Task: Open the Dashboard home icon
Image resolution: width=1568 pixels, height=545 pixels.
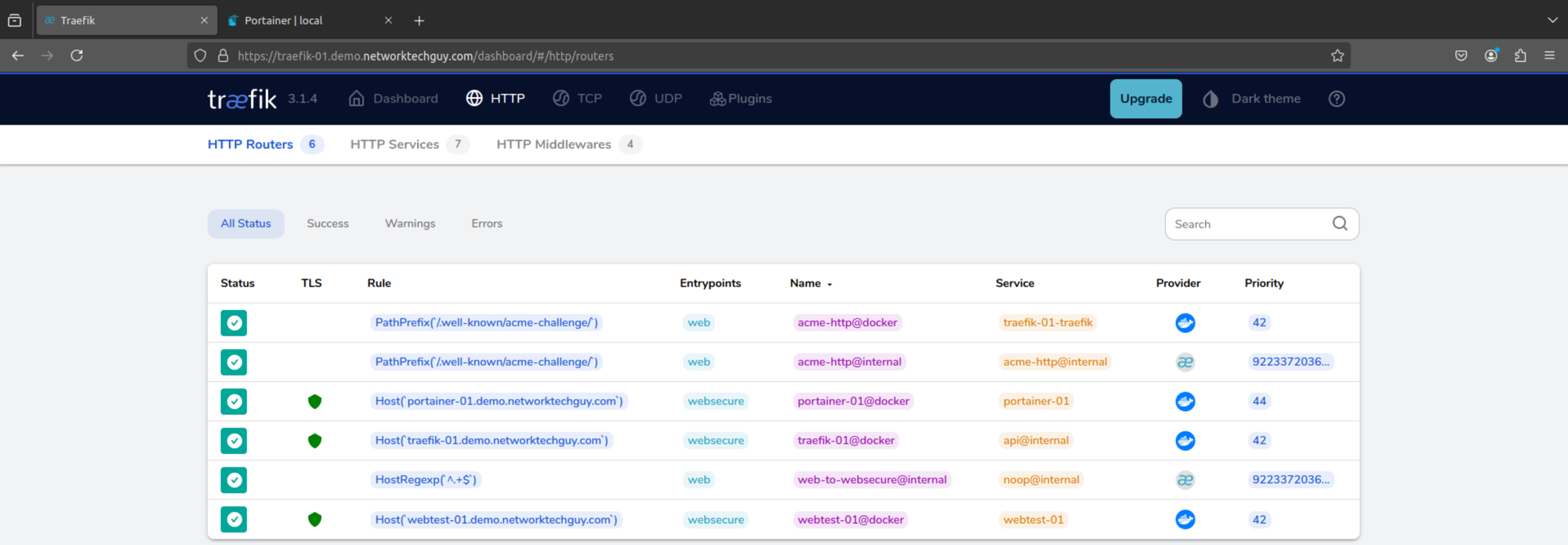Action: [357, 98]
